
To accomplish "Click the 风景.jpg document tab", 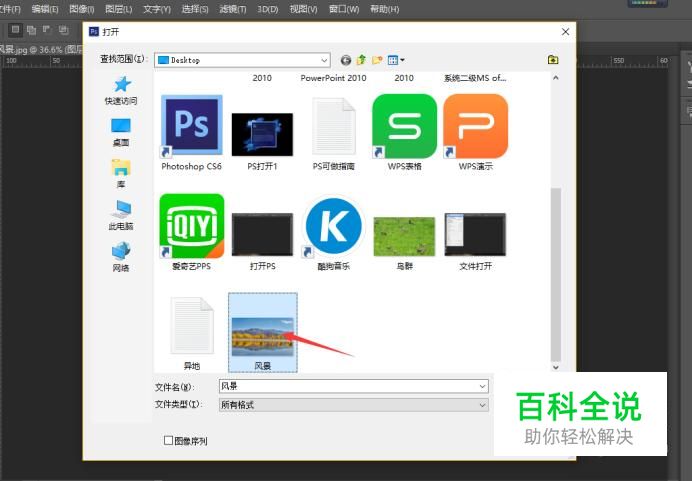I will tap(41, 49).
